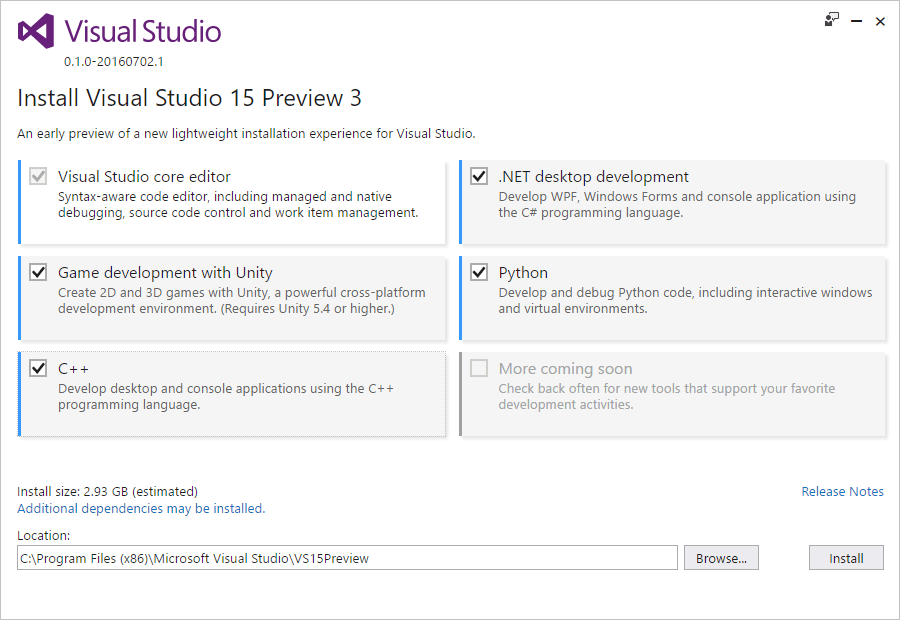
Task: Uncheck the Python workload checkbox
Action: coord(477,272)
